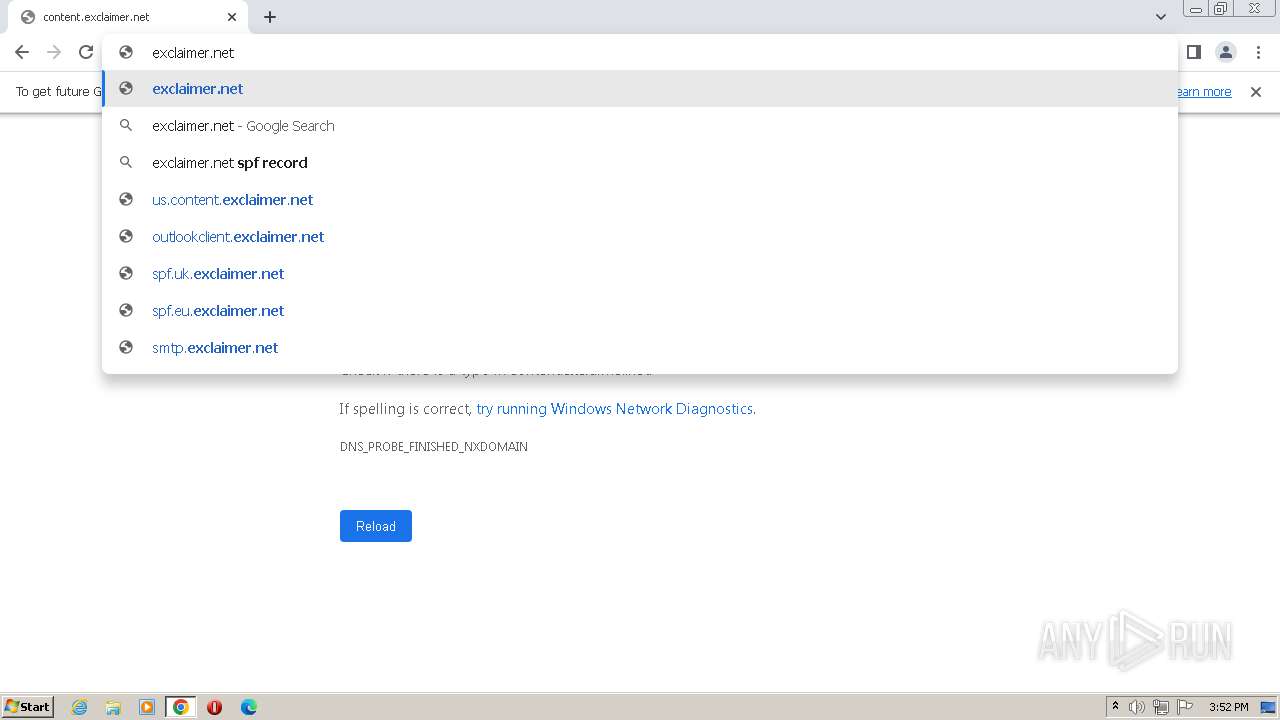Click the 3:52 PM clock
Viewport: 1280px width, 720px height.
tap(1228, 707)
